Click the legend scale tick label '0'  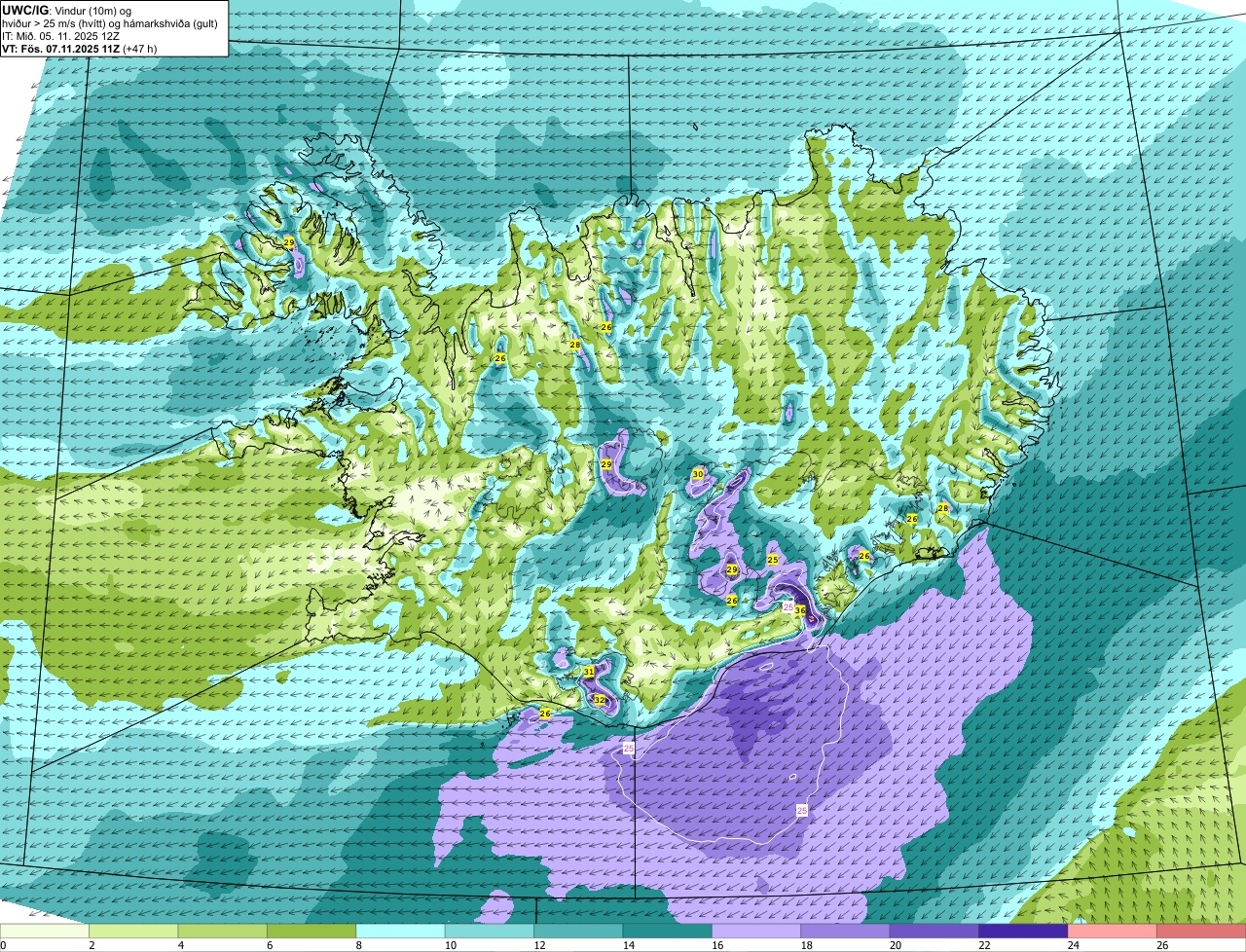coord(3,944)
